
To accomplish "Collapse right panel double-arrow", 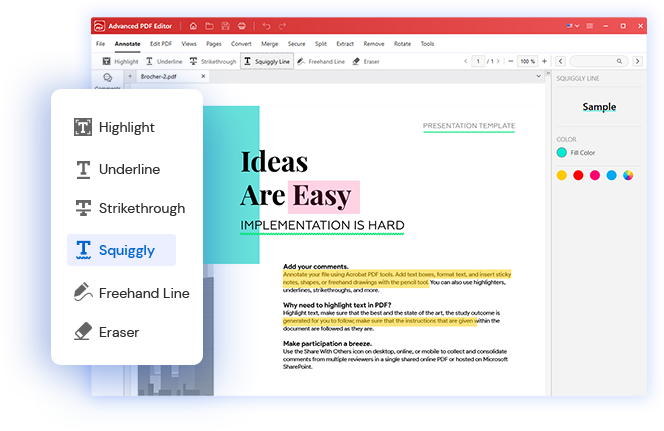I will point(548,73).
